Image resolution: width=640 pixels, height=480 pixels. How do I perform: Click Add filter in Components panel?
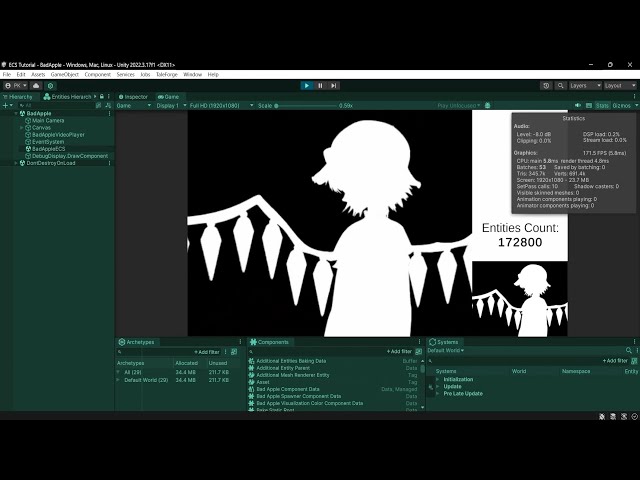(x=399, y=351)
